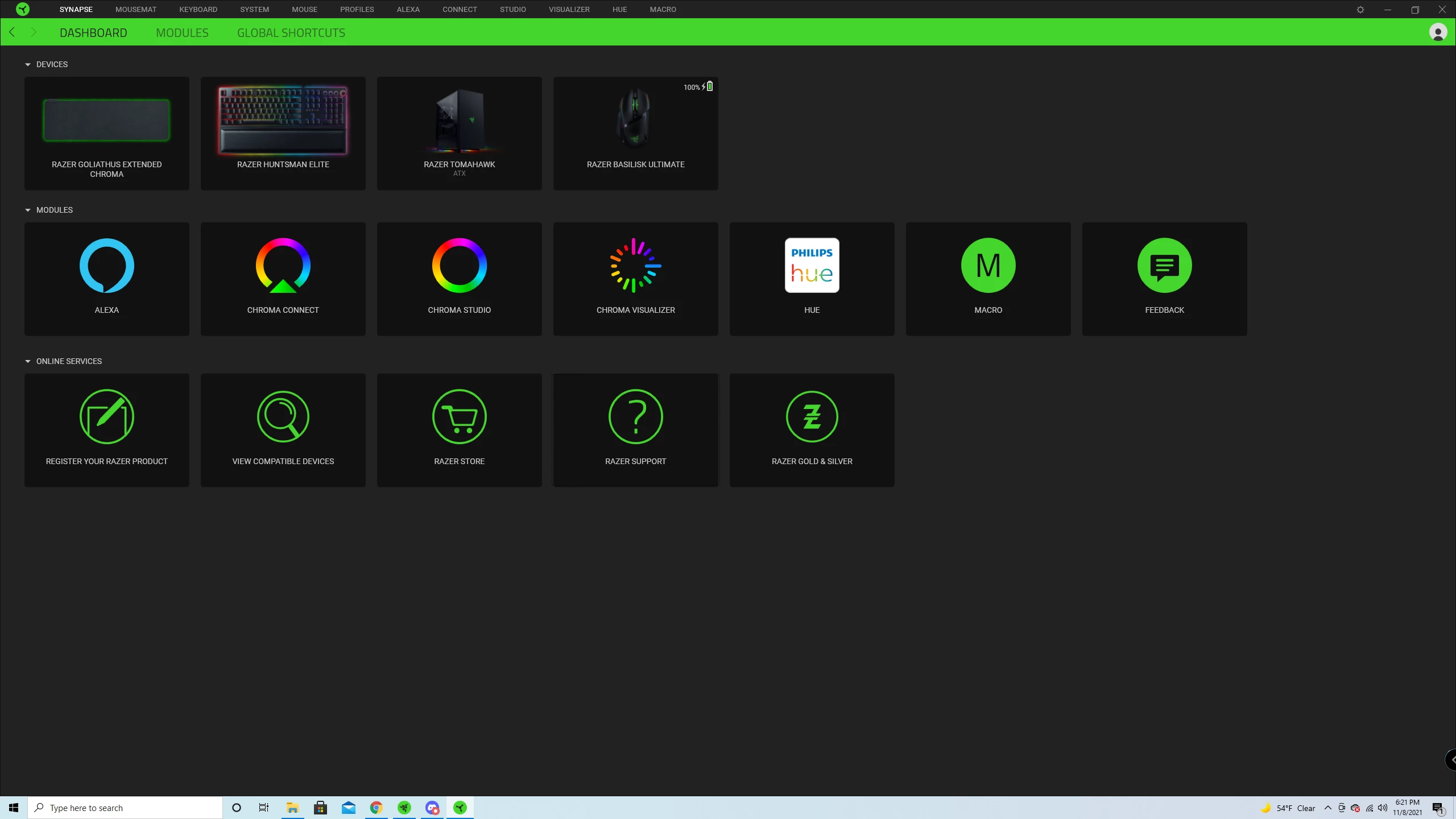This screenshot has width=1456, height=819.
Task: Click Register Your Razer Product
Action: click(106, 429)
